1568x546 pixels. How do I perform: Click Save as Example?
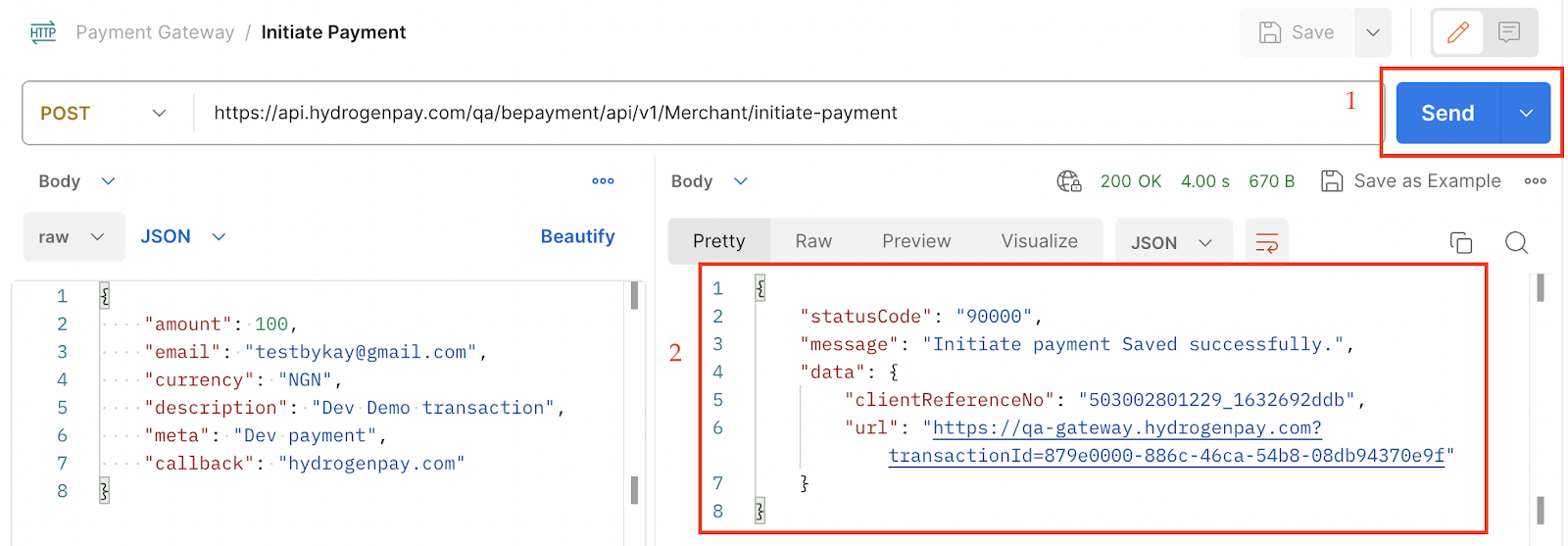(1411, 181)
